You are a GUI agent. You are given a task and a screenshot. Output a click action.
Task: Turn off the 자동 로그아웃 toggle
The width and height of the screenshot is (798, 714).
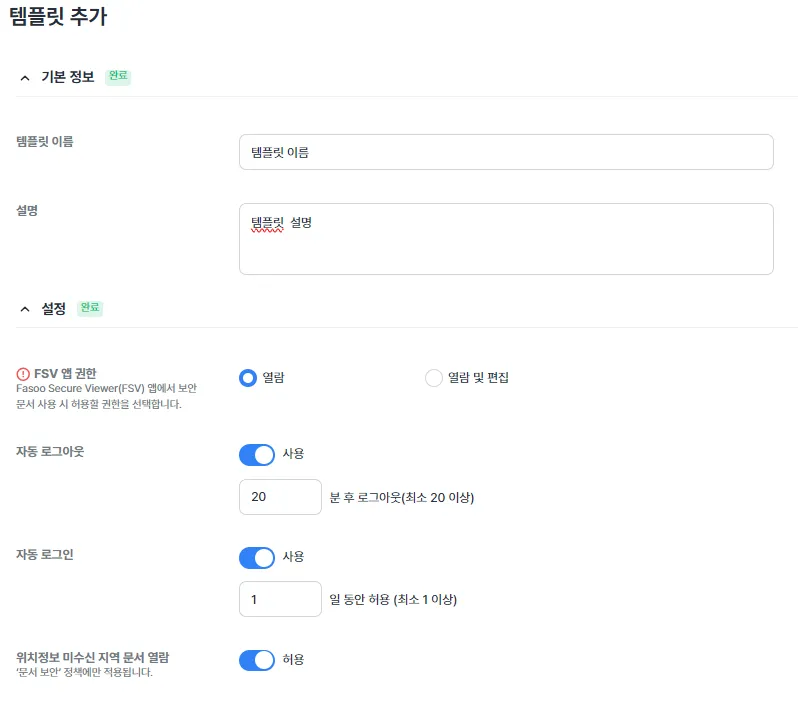[x=256, y=454]
